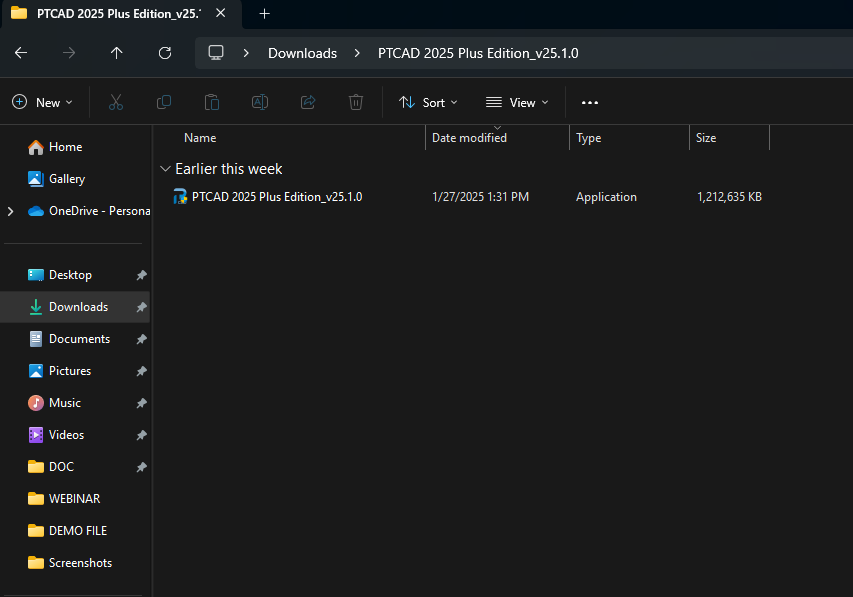Image resolution: width=853 pixels, height=597 pixels.
Task: Close the PTCAD 2025 Plus Edition tab
Action: coord(220,13)
